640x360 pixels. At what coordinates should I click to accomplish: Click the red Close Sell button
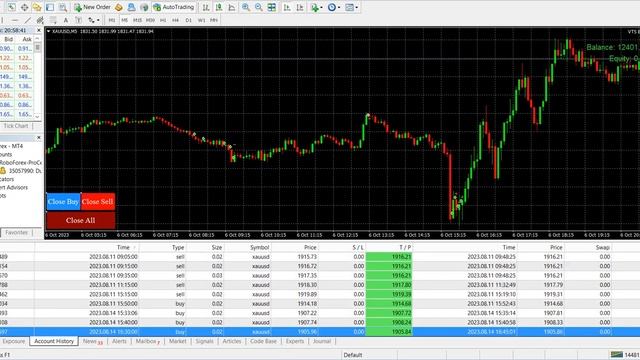tap(98, 202)
